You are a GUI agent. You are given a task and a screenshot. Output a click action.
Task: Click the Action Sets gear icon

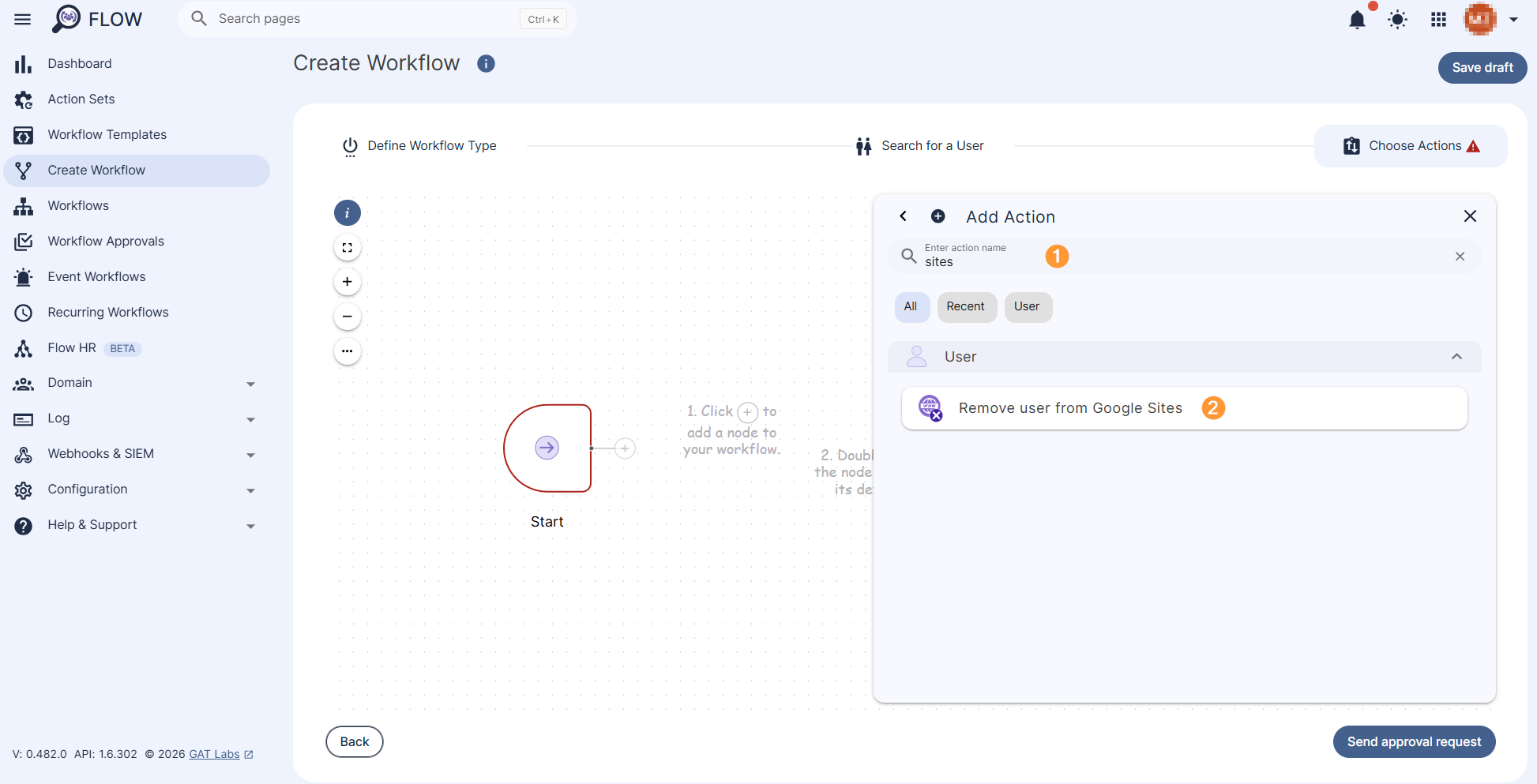[24, 99]
